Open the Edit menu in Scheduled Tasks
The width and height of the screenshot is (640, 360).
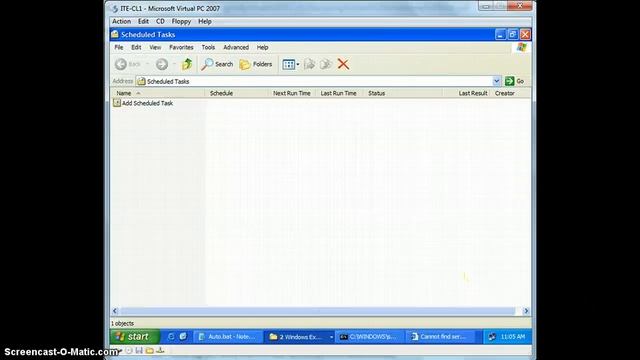[136, 47]
